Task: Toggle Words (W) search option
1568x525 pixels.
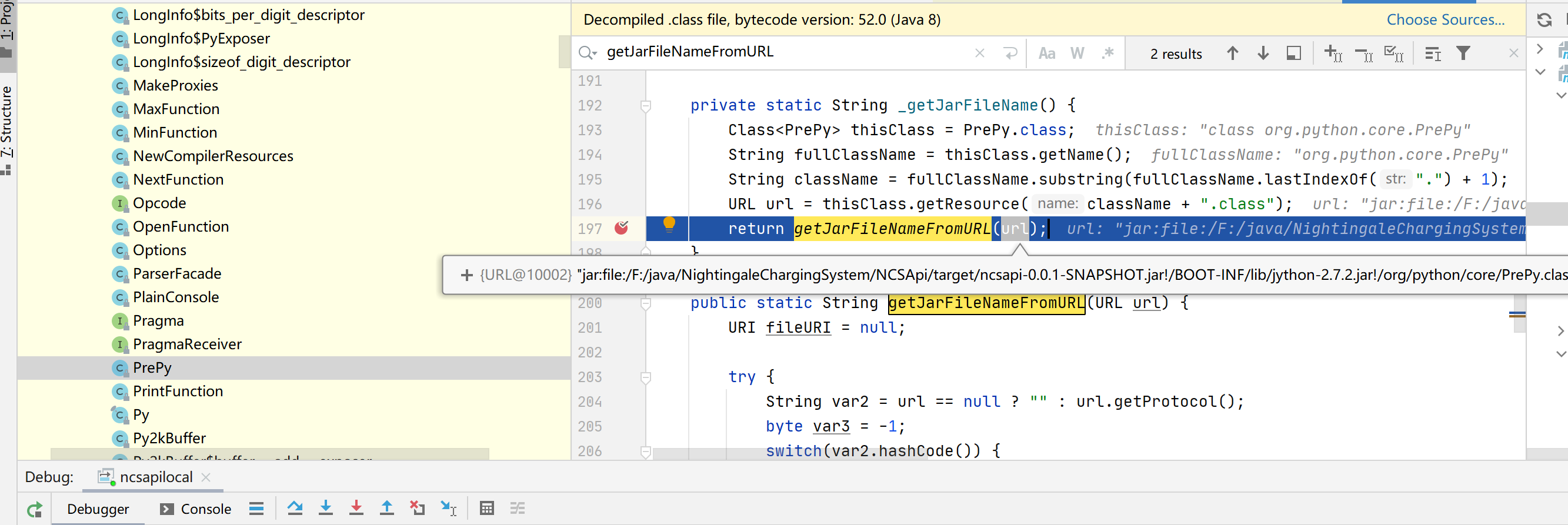Action: pyautogui.click(x=1077, y=53)
